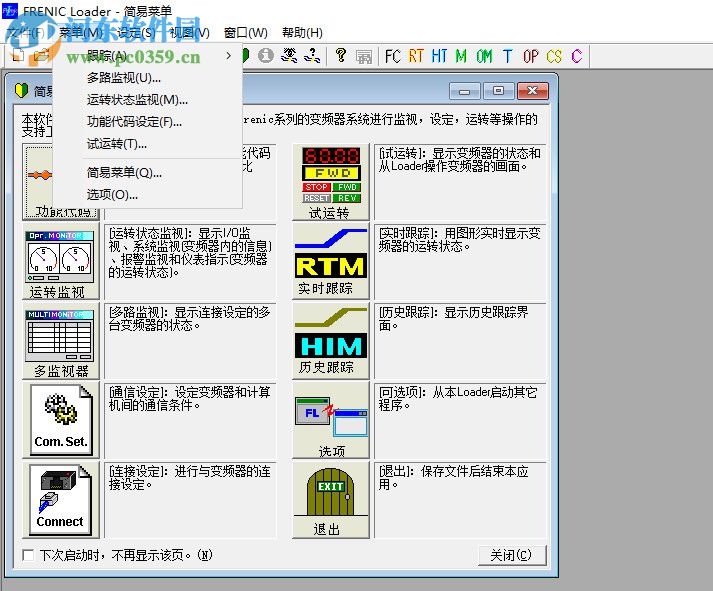This screenshot has height=591, width=713.
Task: Click the [退出] description text
Action: [454, 478]
